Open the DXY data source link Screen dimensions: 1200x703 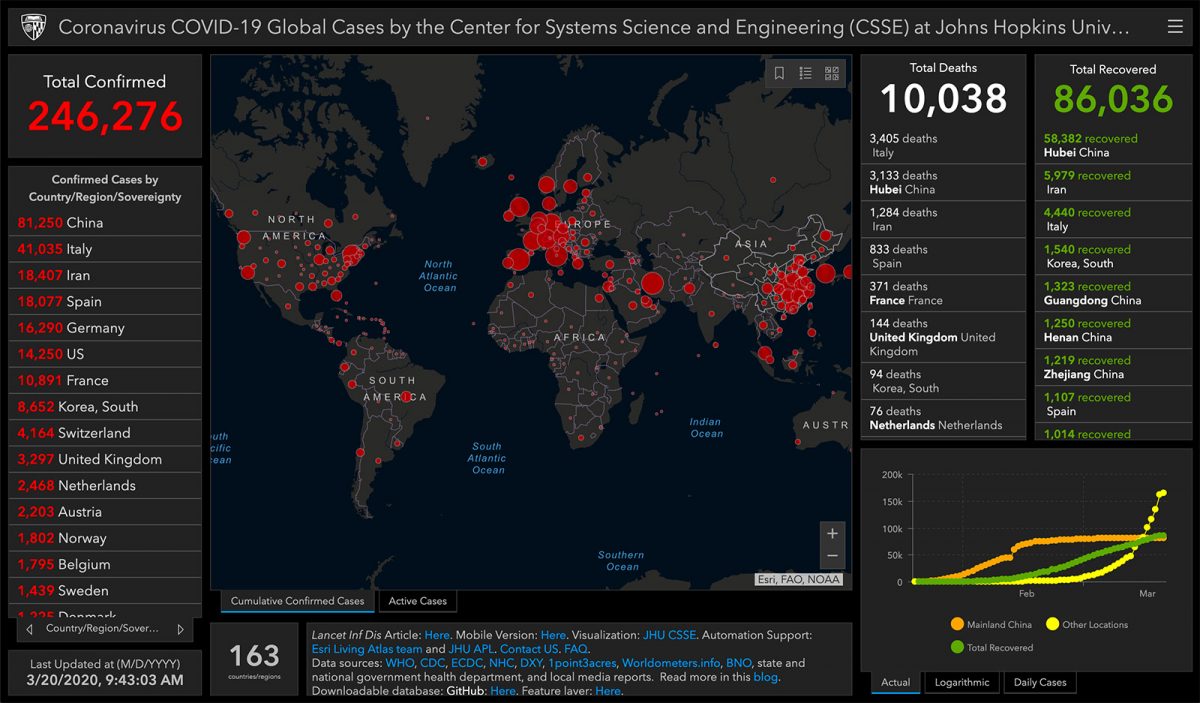click(x=531, y=663)
